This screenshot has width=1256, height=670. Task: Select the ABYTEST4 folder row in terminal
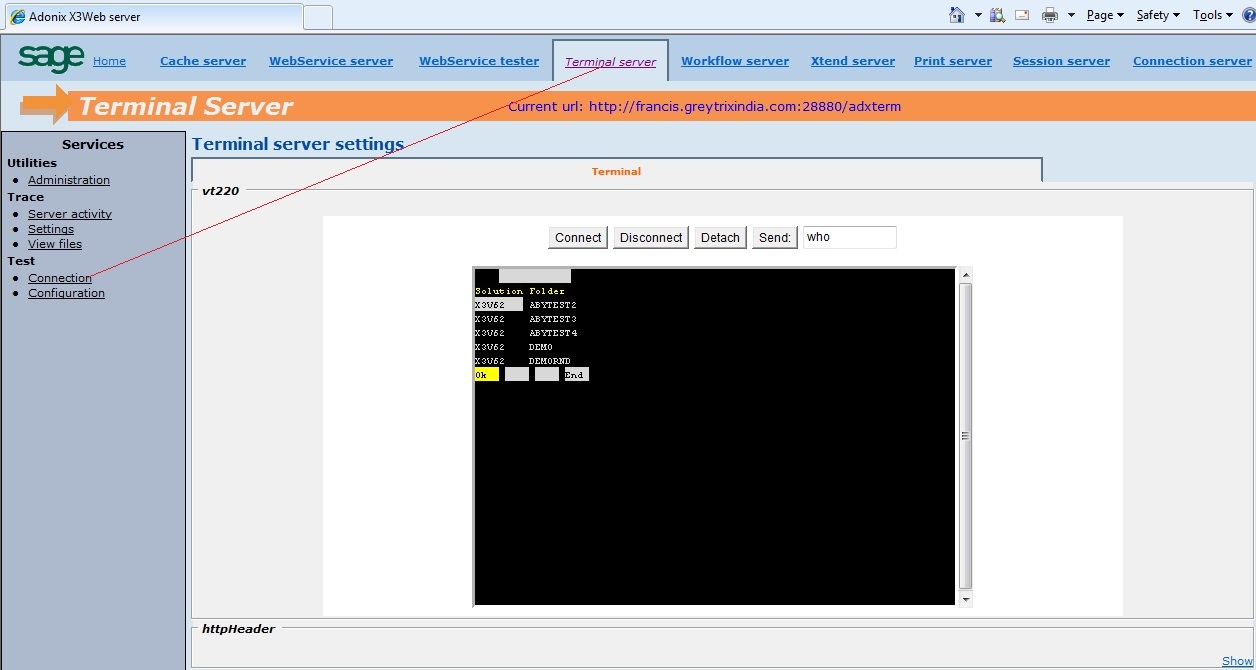tap(526, 333)
